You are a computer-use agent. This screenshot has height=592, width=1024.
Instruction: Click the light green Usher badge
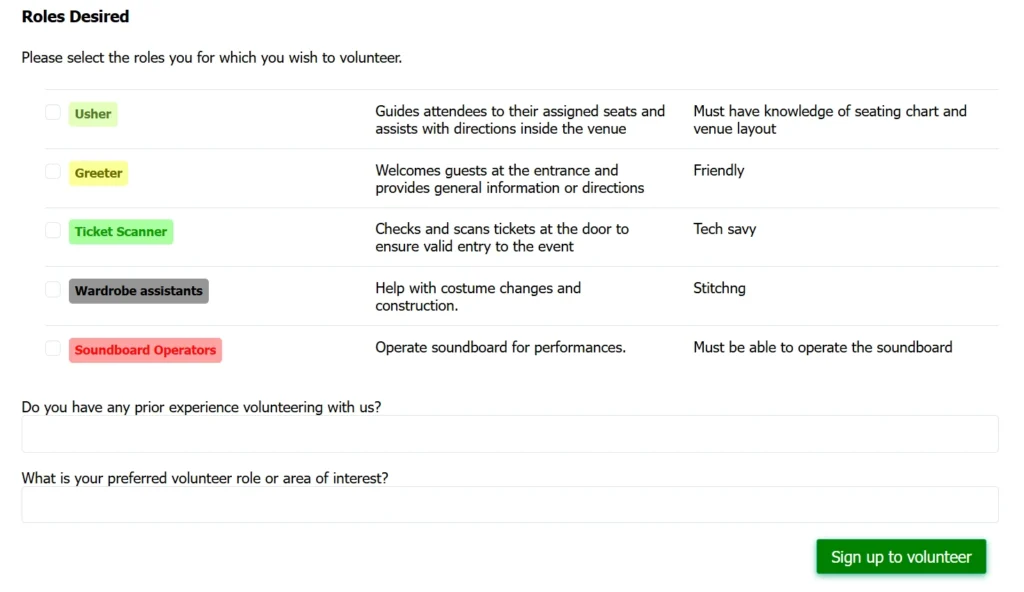pyautogui.click(x=93, y=114)
